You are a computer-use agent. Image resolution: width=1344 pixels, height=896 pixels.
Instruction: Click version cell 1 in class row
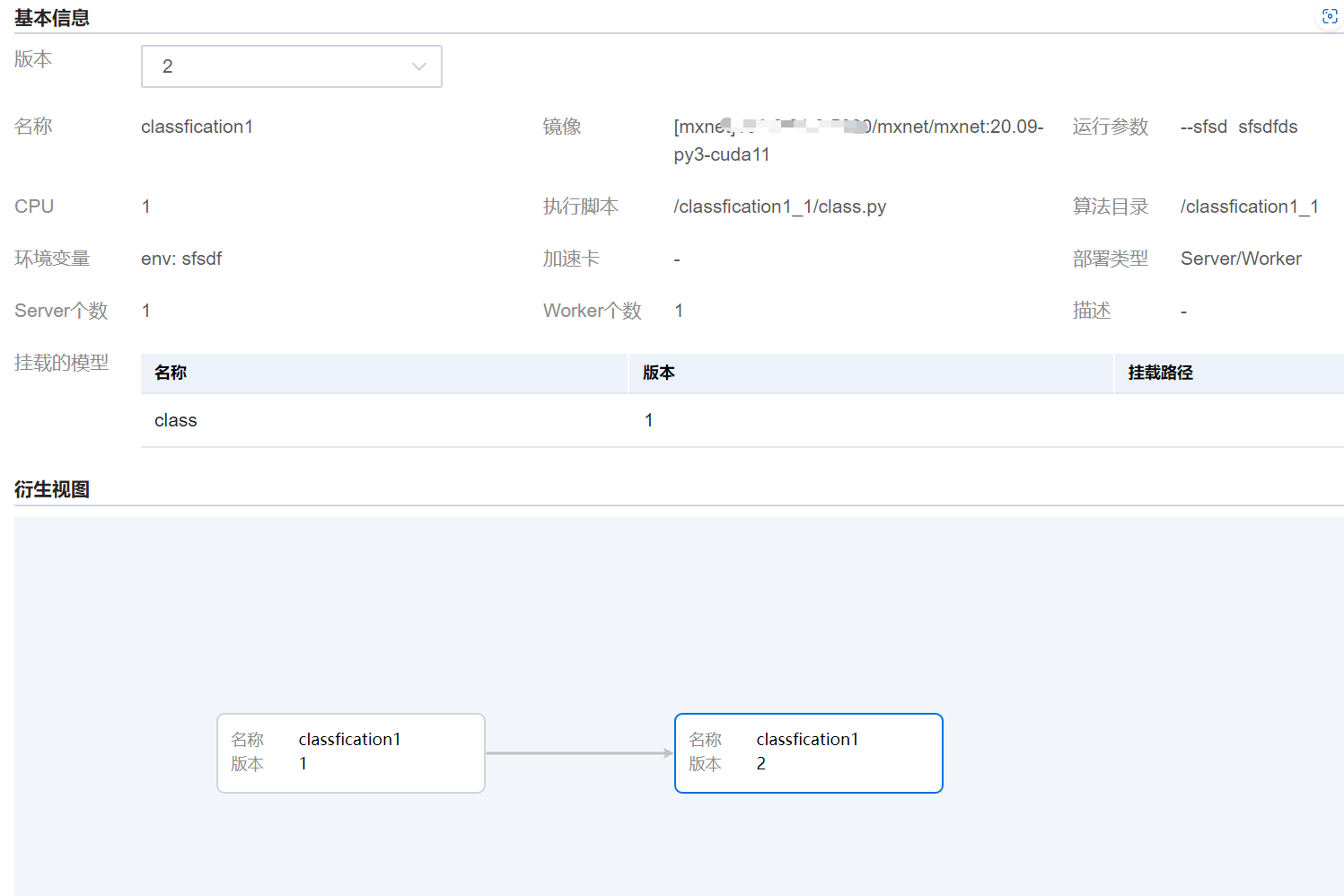point(649,420)
